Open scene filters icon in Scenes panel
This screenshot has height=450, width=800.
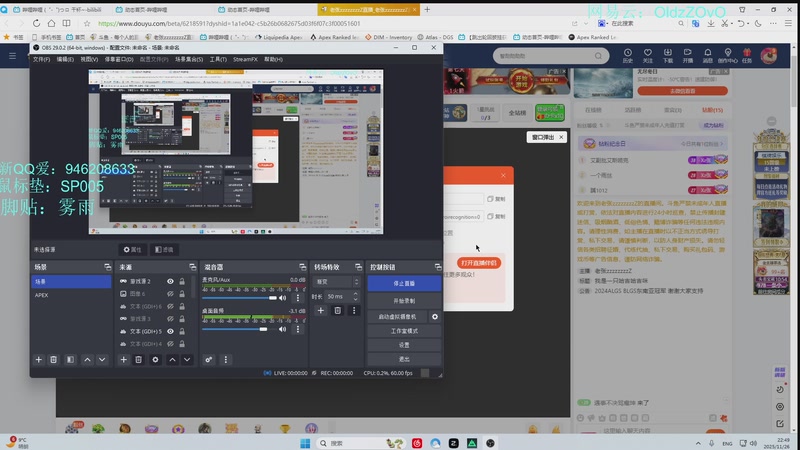pos(70,360)
